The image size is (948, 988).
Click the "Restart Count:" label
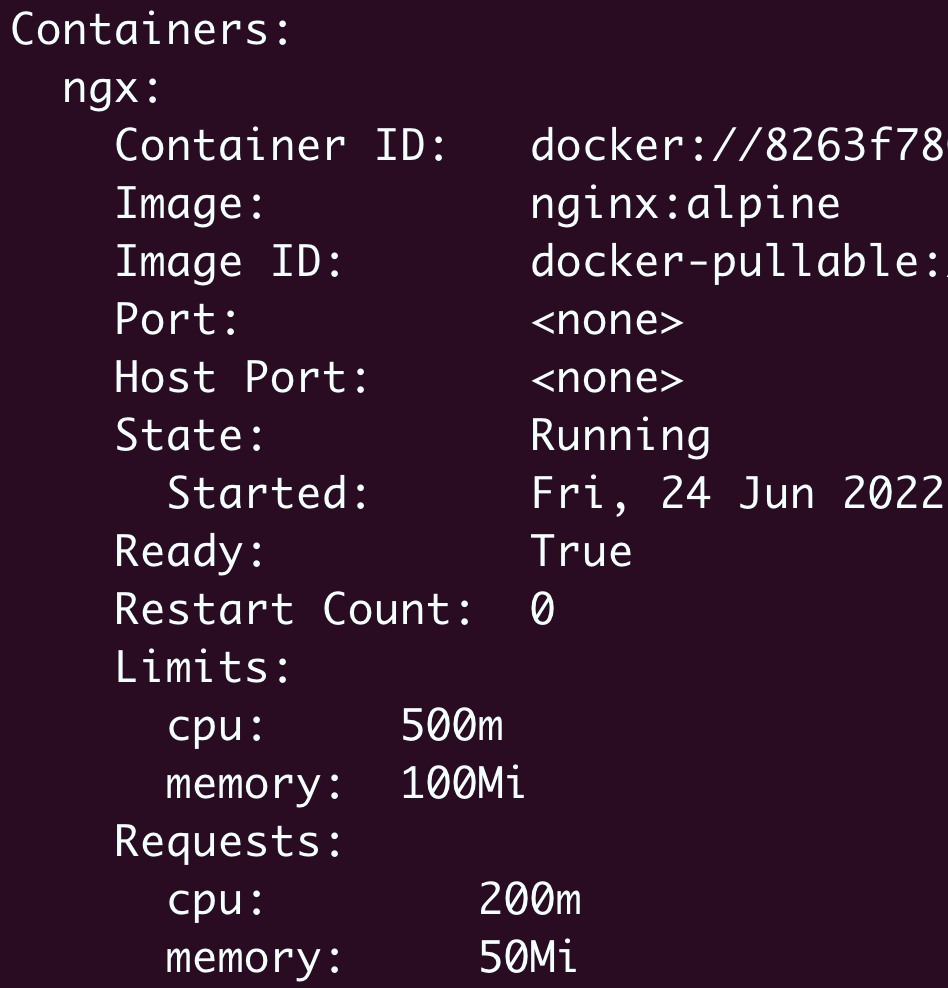coord(293,610)
